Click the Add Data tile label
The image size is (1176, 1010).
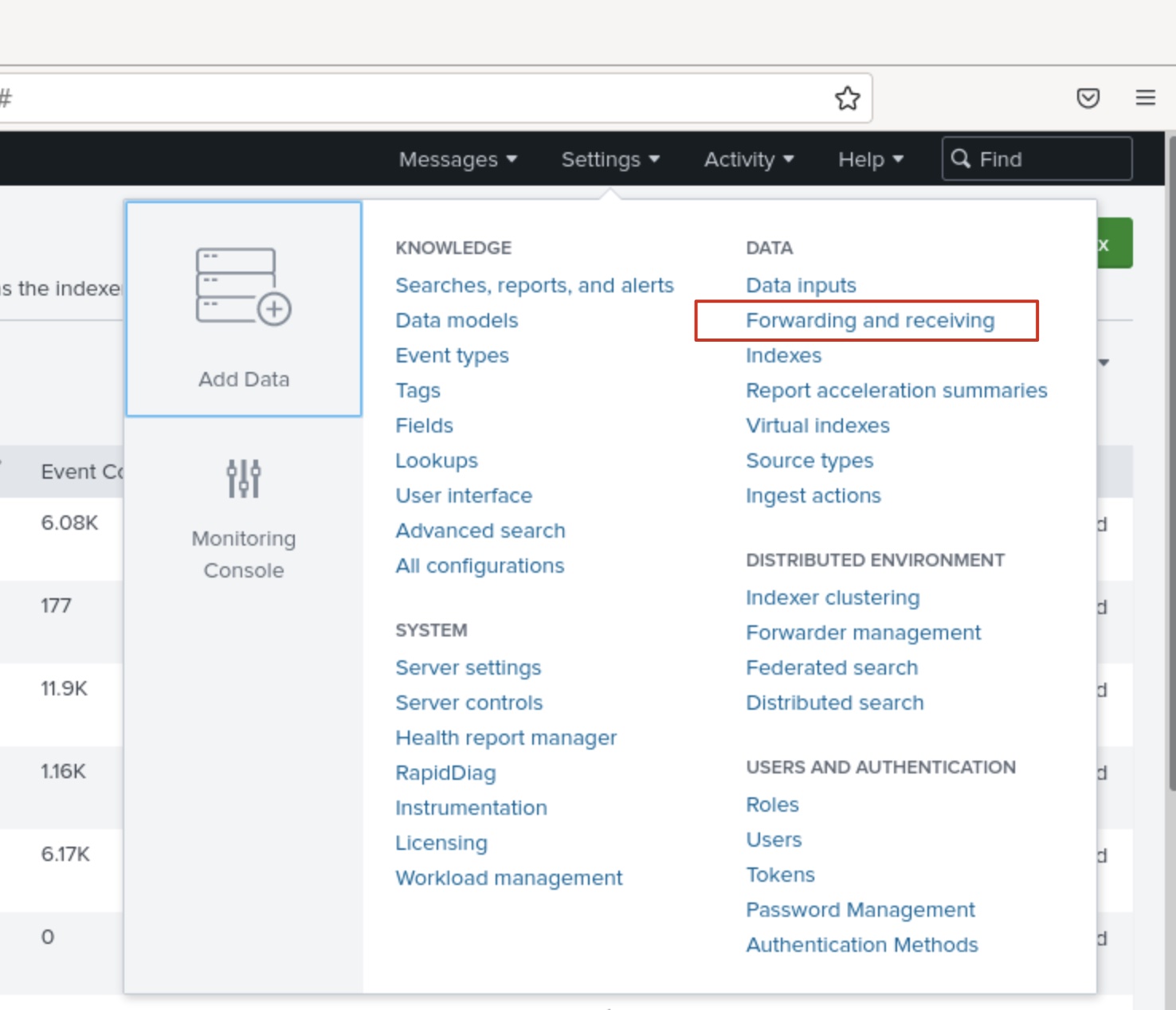[x=244, y=379]
